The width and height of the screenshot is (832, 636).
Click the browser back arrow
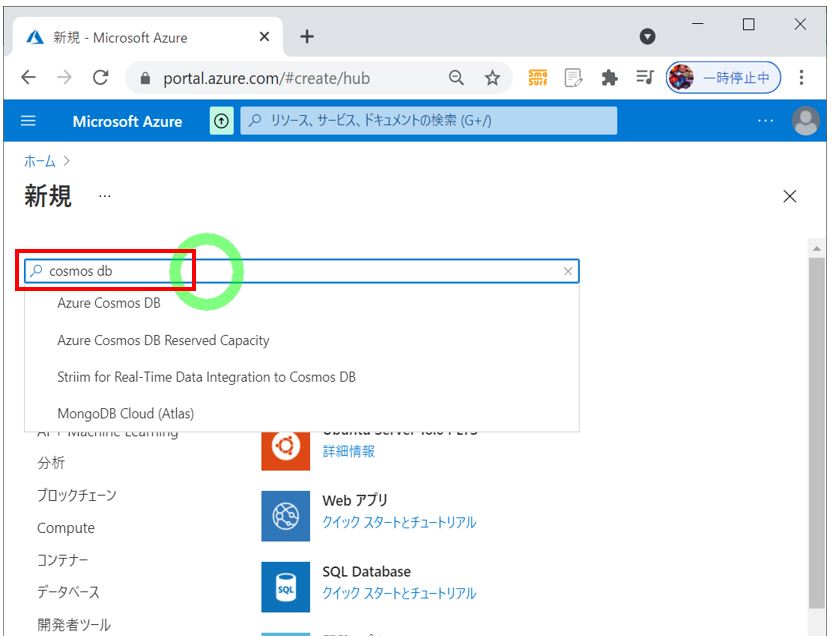pyautogui.click(x=29, y=77)
